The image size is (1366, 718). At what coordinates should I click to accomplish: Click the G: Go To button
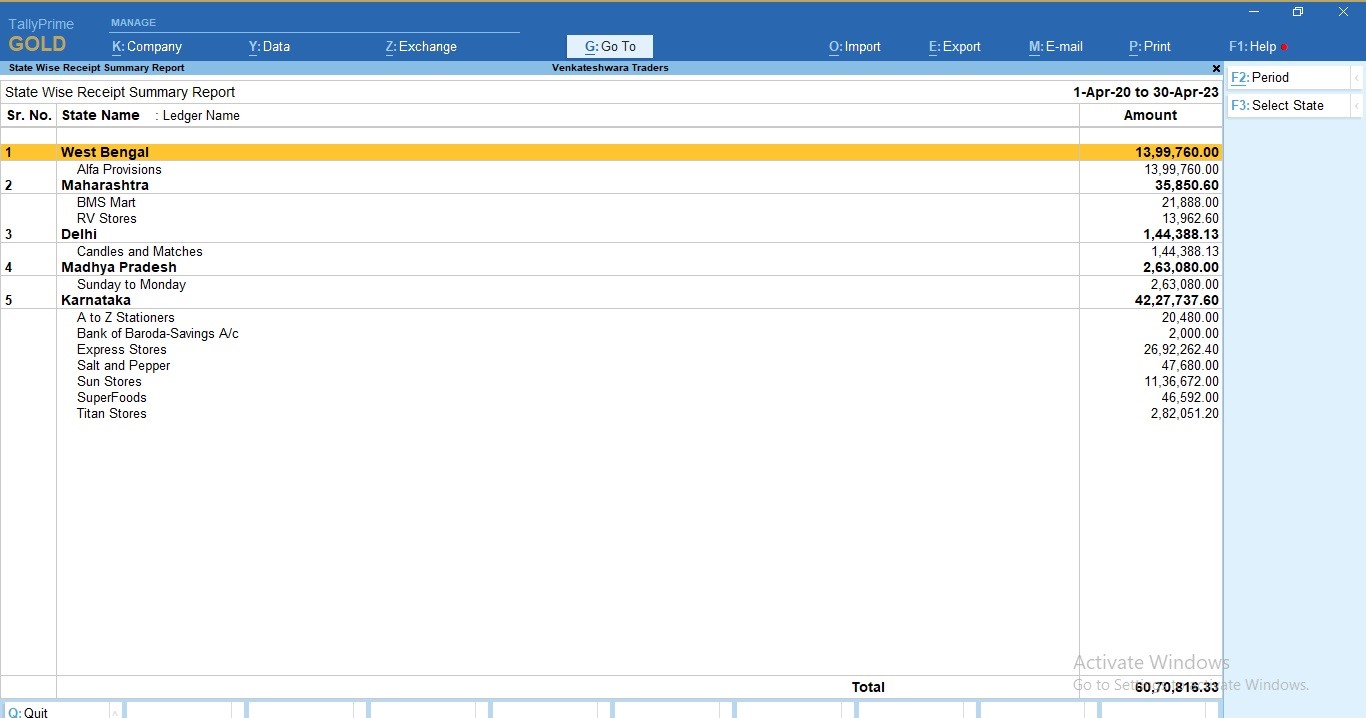(610, 47)
